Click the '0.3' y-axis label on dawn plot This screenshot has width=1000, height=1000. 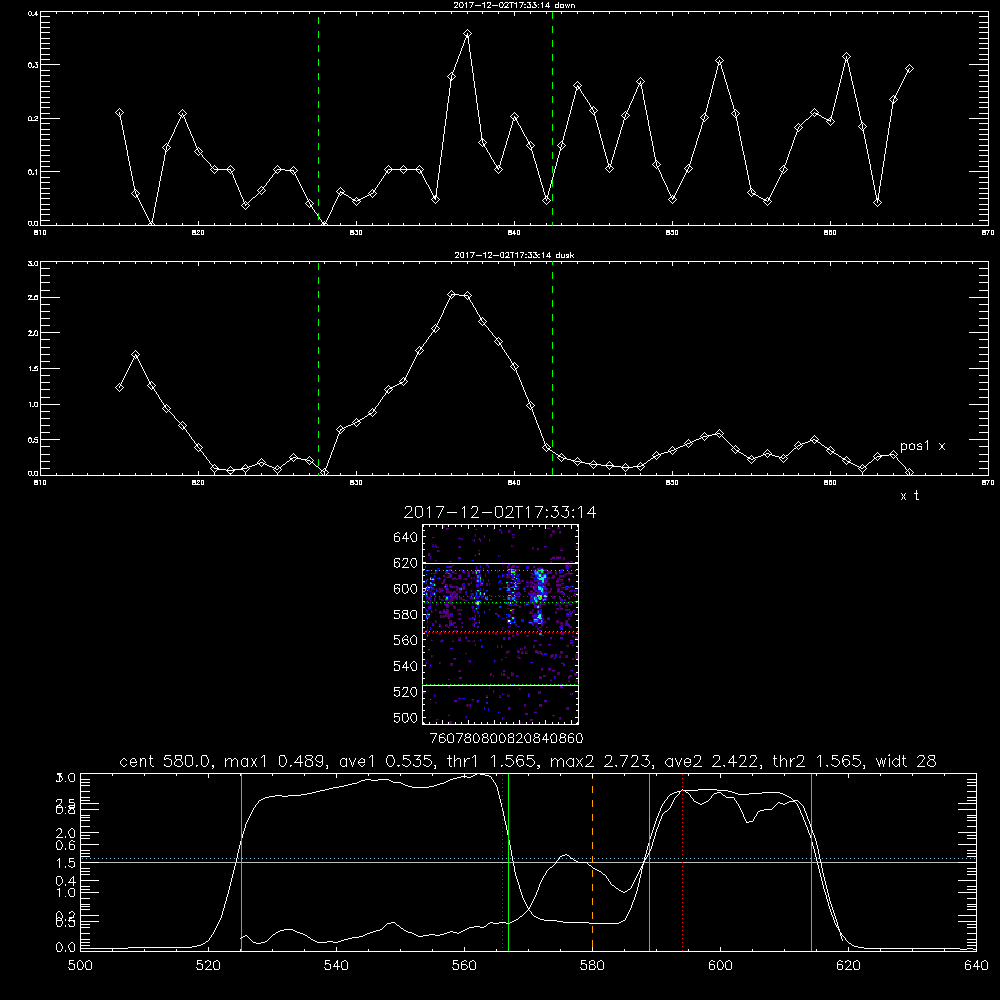point(34,65)
